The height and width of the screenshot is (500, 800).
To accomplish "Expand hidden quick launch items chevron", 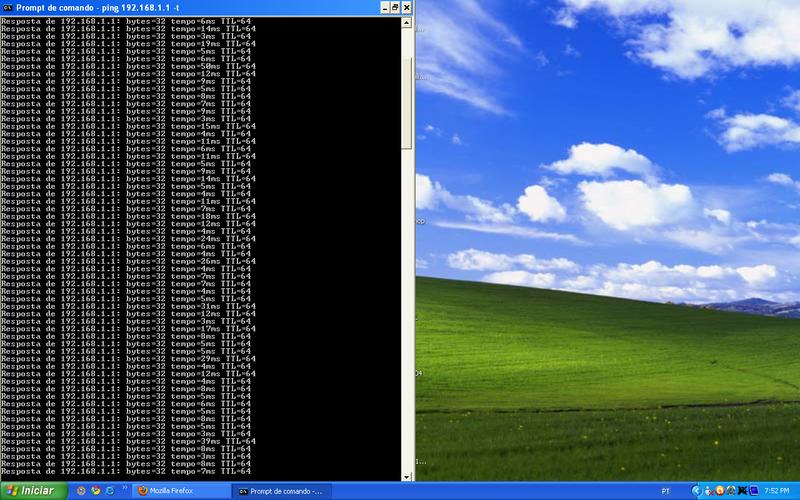I will click(124, 489).
